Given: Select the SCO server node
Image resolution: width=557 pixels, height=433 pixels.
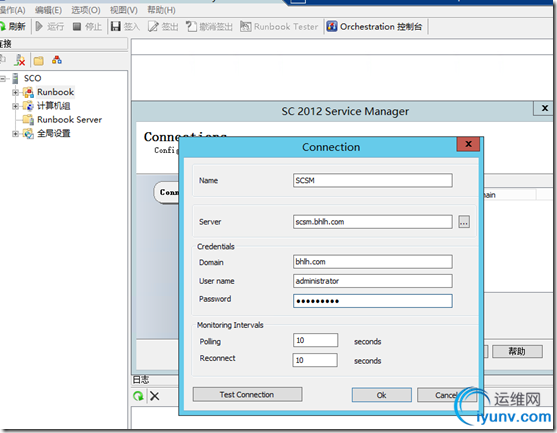Looking at the screenshot, I should point(32,78).
